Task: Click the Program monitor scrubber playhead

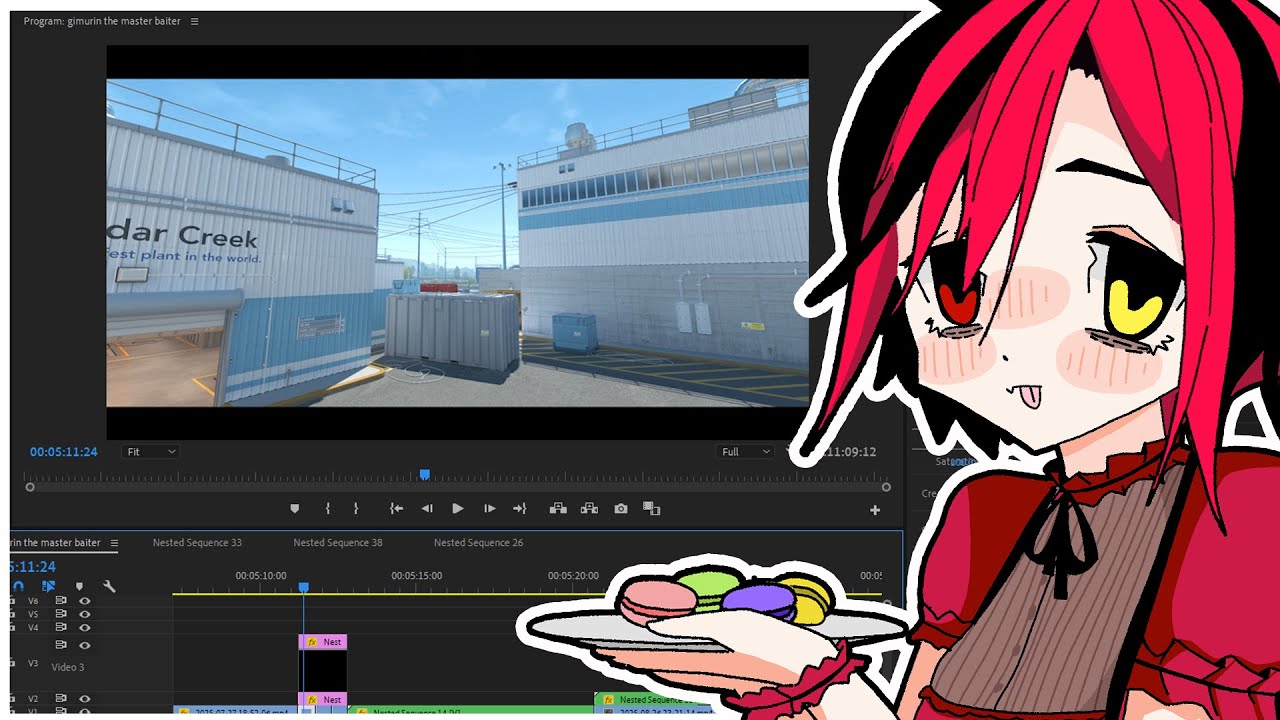Action: pyautogui.click(x=425, y=475)
